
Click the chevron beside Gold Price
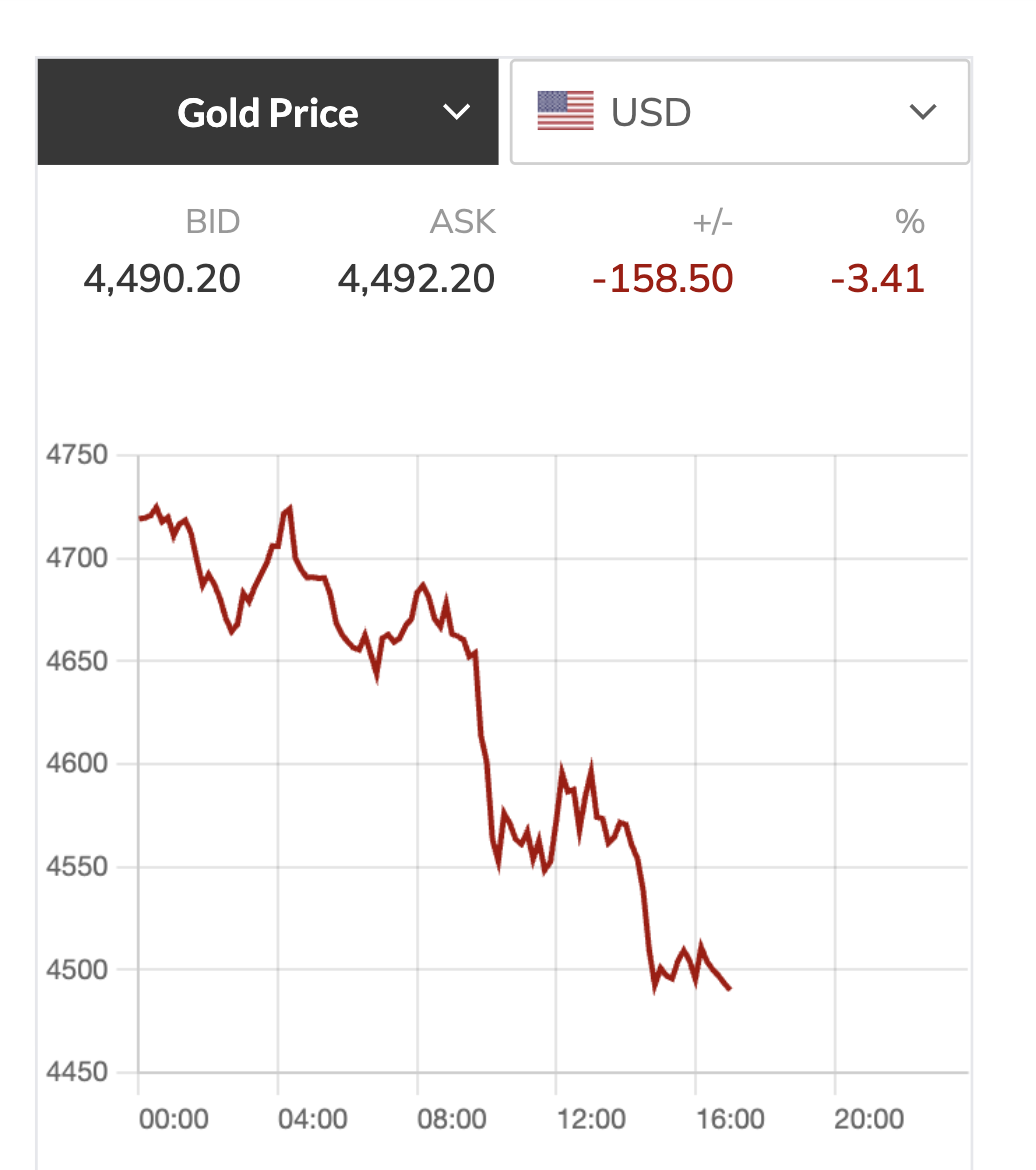pyautogui.click(x=456, y=112)
